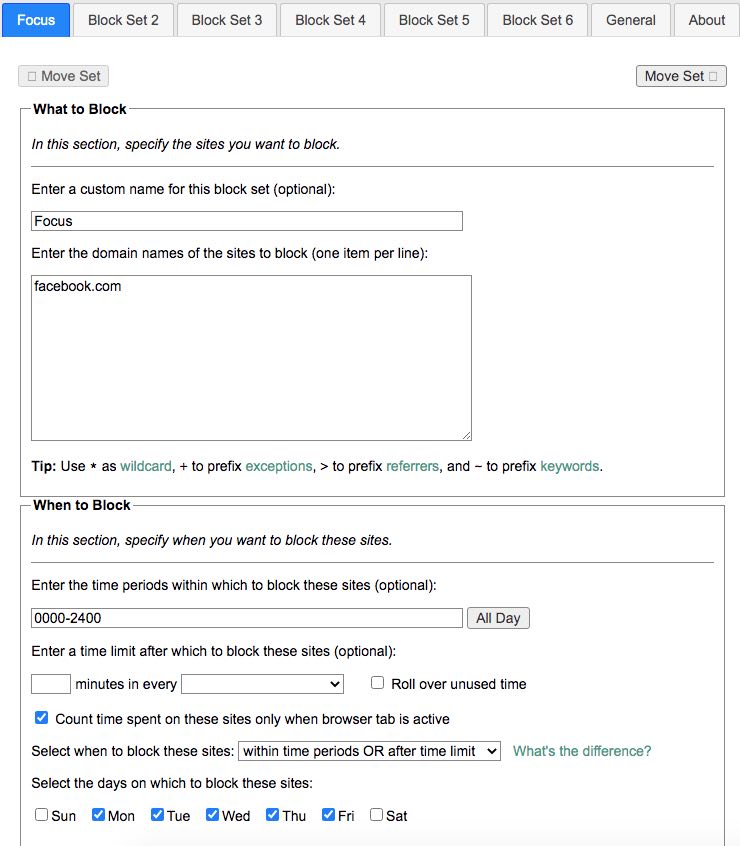Screen dimensions: 740x846
Task: Enable Roll over unused time checkbox
Action: click(x=378, y=683)
